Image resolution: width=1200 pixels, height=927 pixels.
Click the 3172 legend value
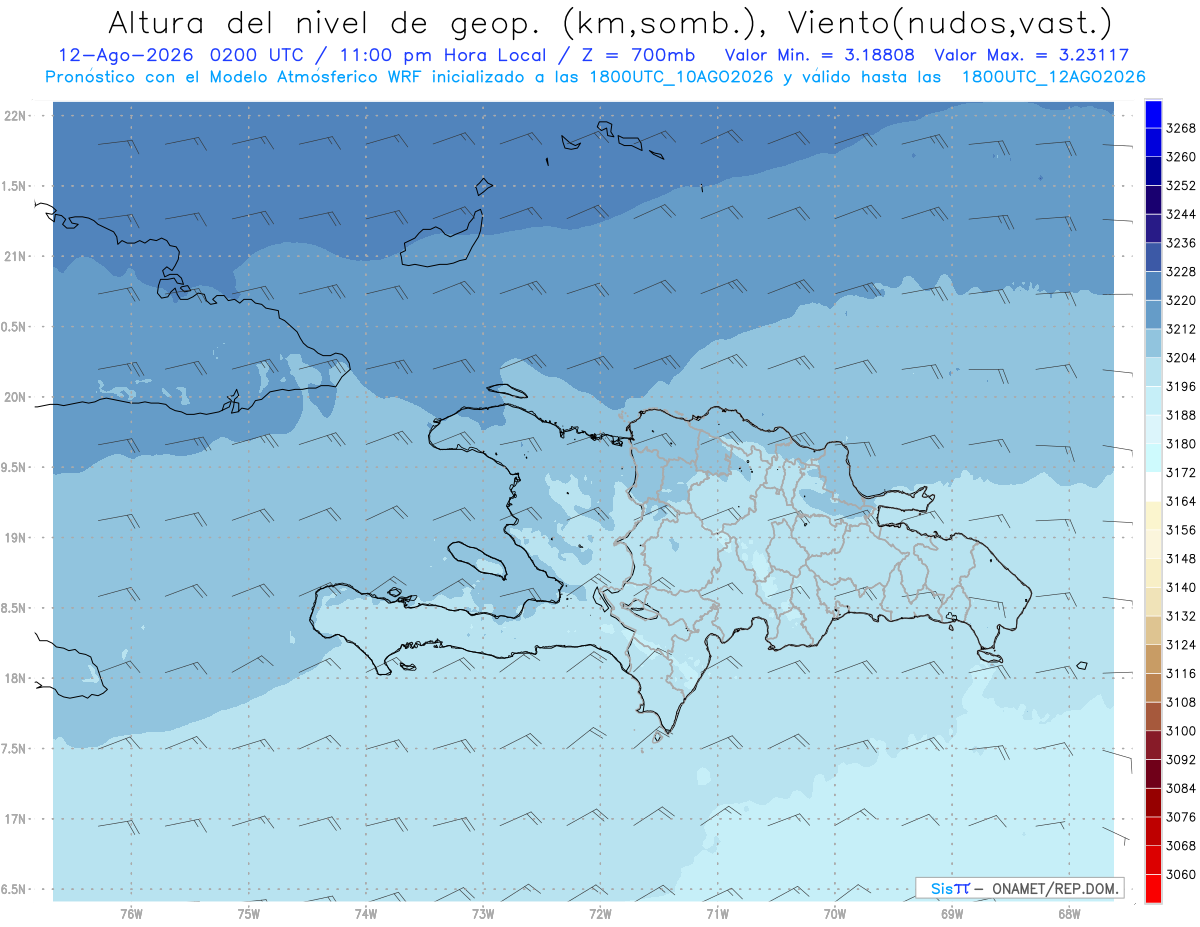click(1181, 473)
